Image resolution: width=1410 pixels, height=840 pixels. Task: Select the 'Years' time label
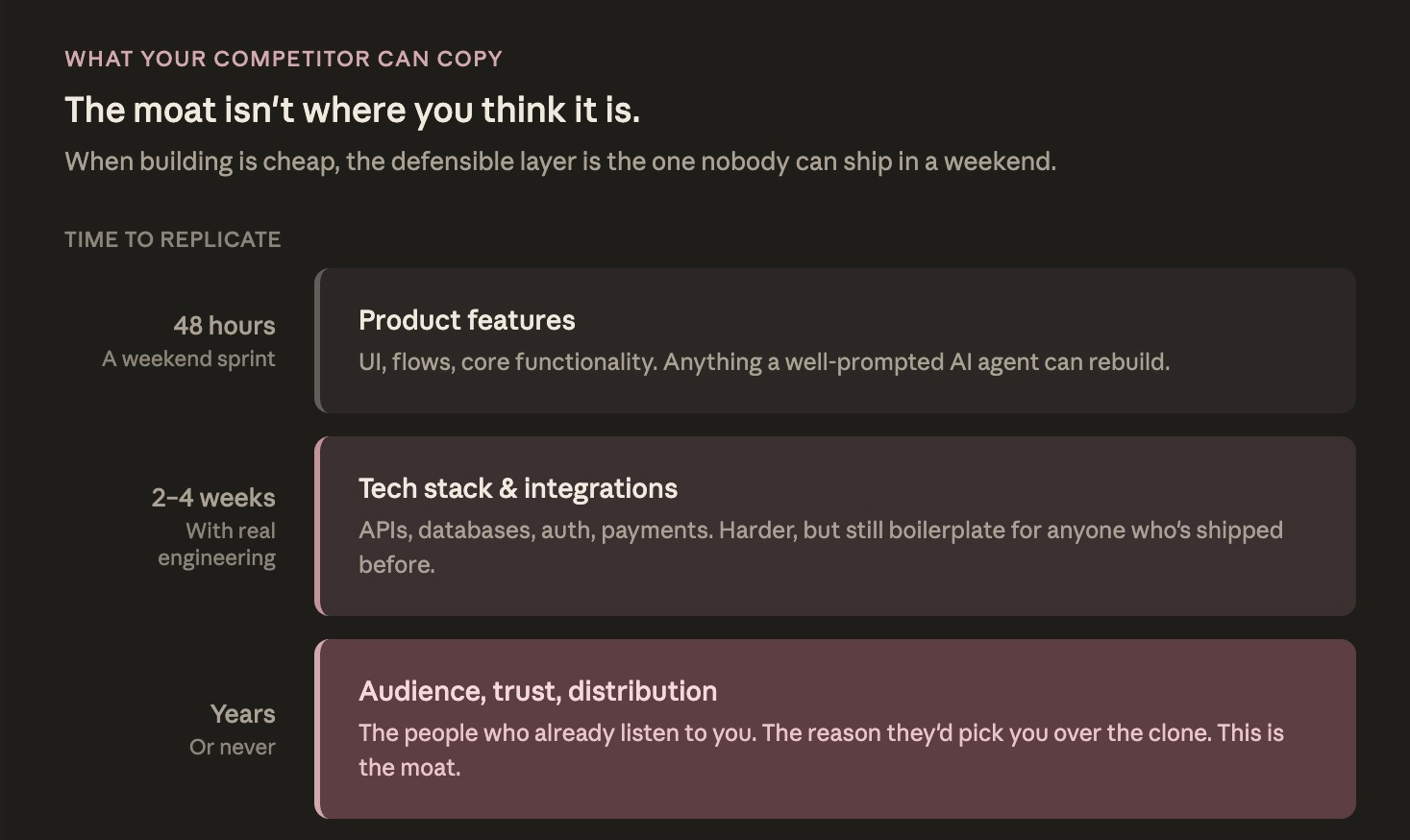242,714
